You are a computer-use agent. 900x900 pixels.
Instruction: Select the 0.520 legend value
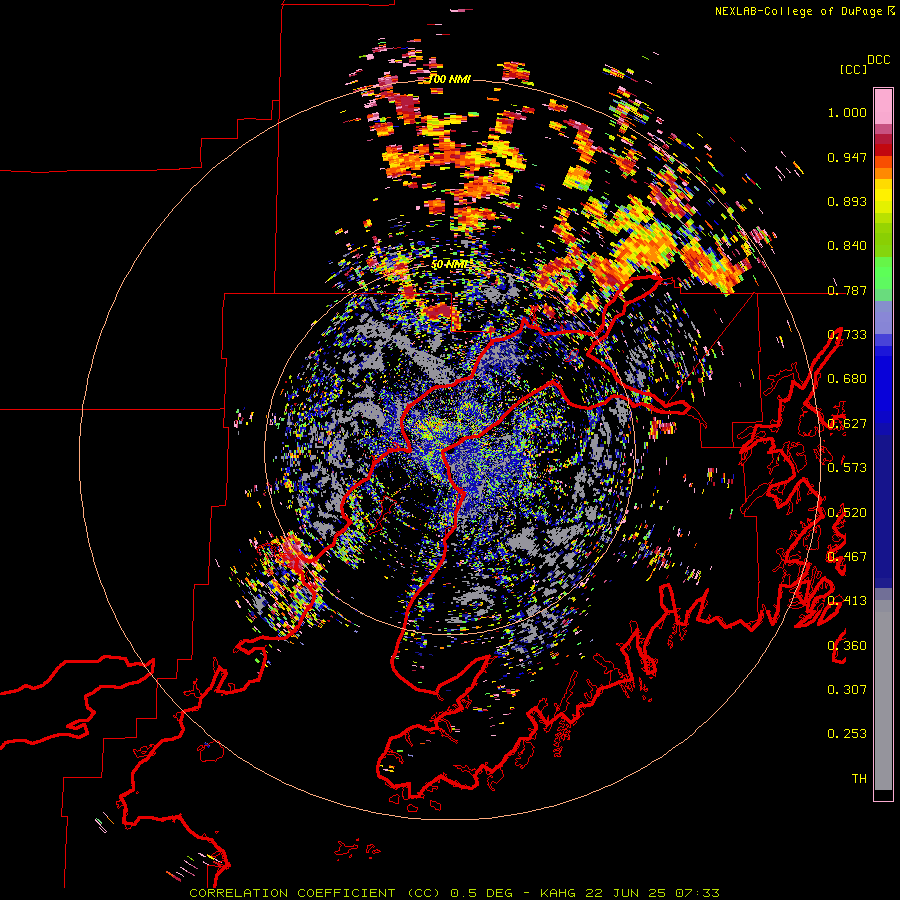[x=847, y=513]
